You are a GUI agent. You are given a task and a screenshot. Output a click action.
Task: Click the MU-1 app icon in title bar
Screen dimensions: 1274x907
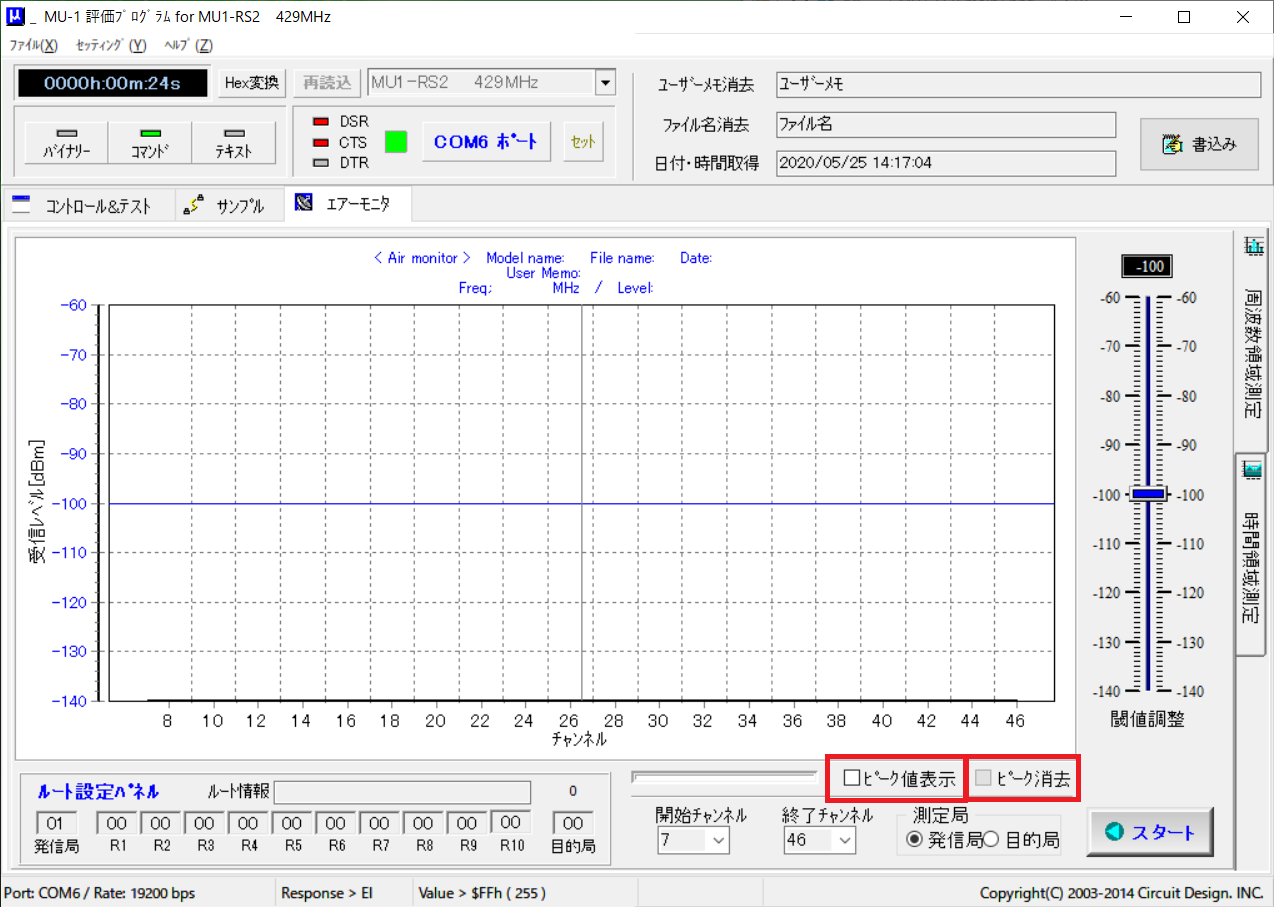coord(16,17)
